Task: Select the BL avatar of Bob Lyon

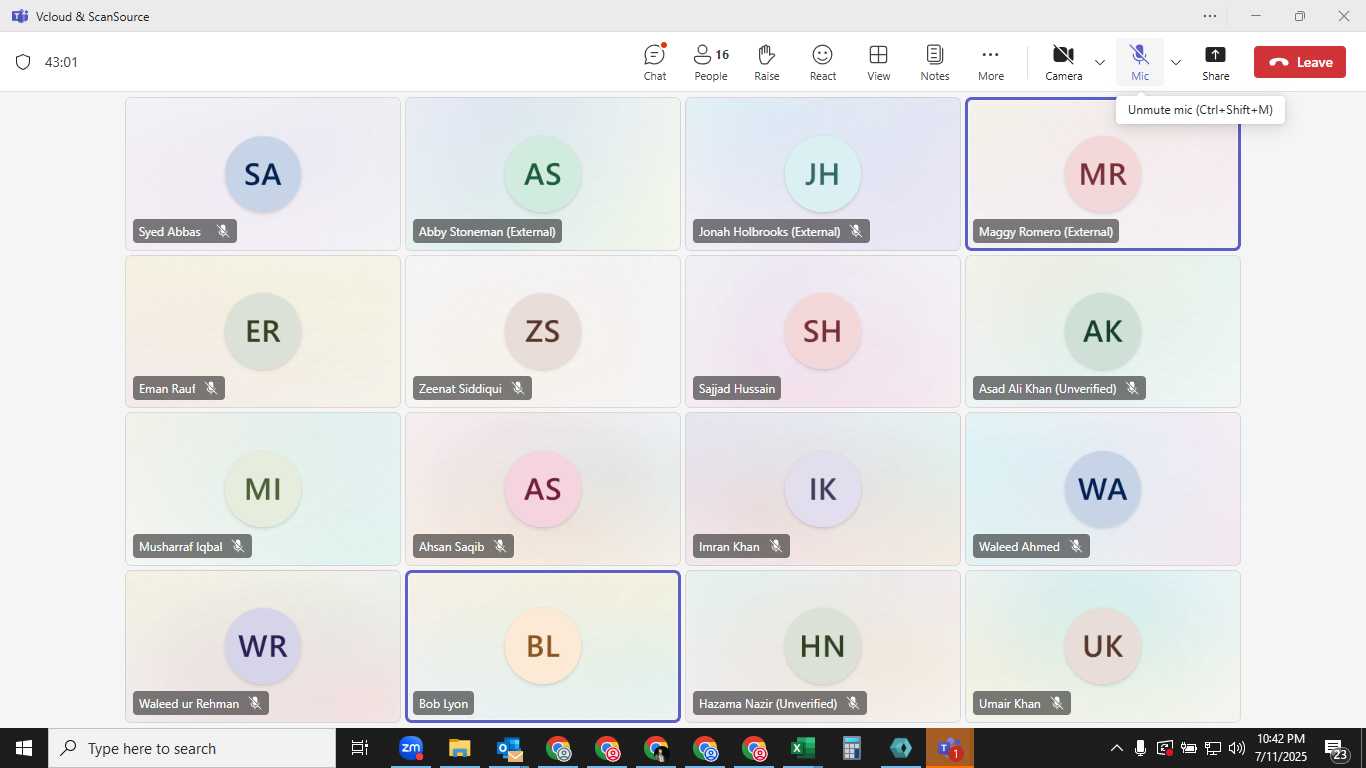Action: click(x=543, y=646)
